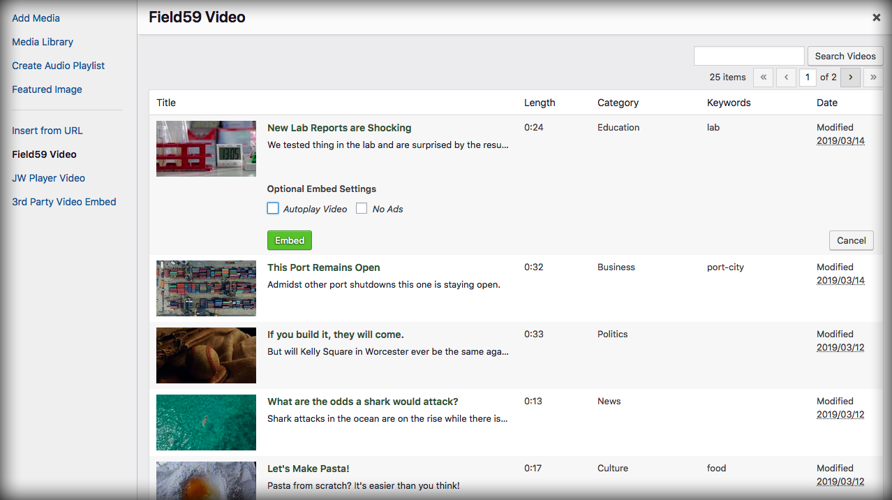
Task: Select Featured Image in the sidebar
Action: point(47,89)
